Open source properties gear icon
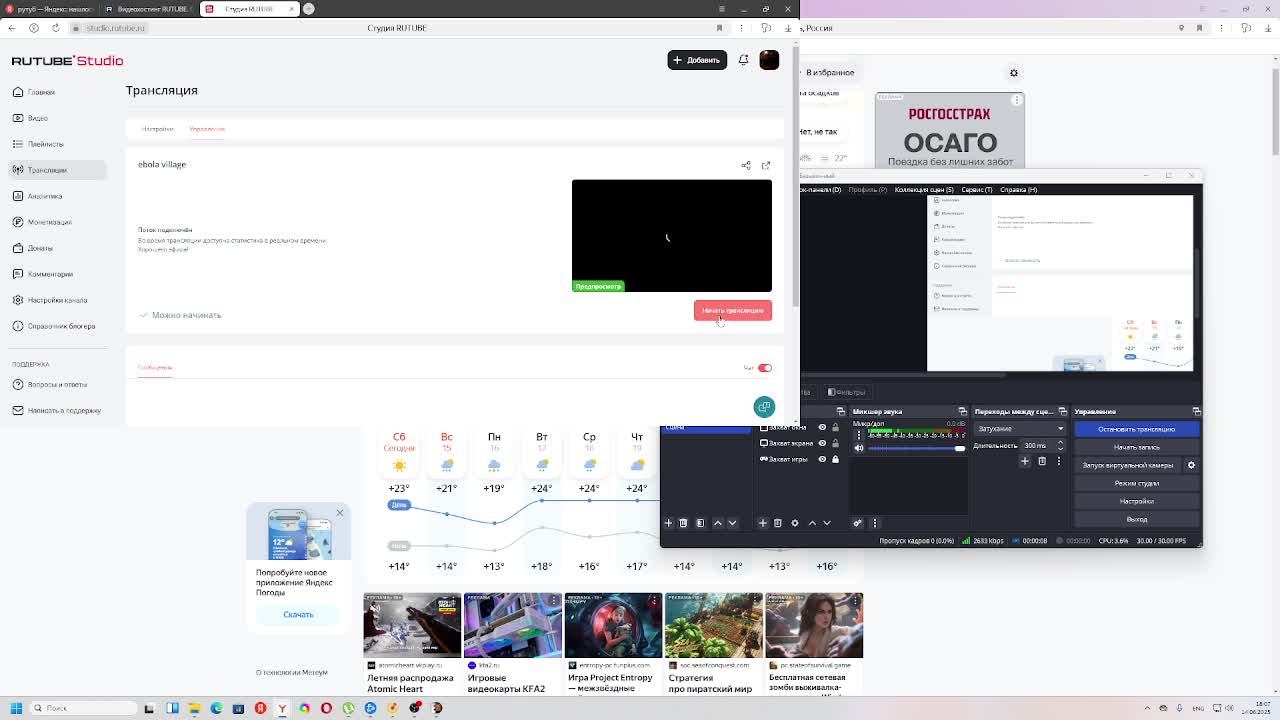 coord(795,523)
